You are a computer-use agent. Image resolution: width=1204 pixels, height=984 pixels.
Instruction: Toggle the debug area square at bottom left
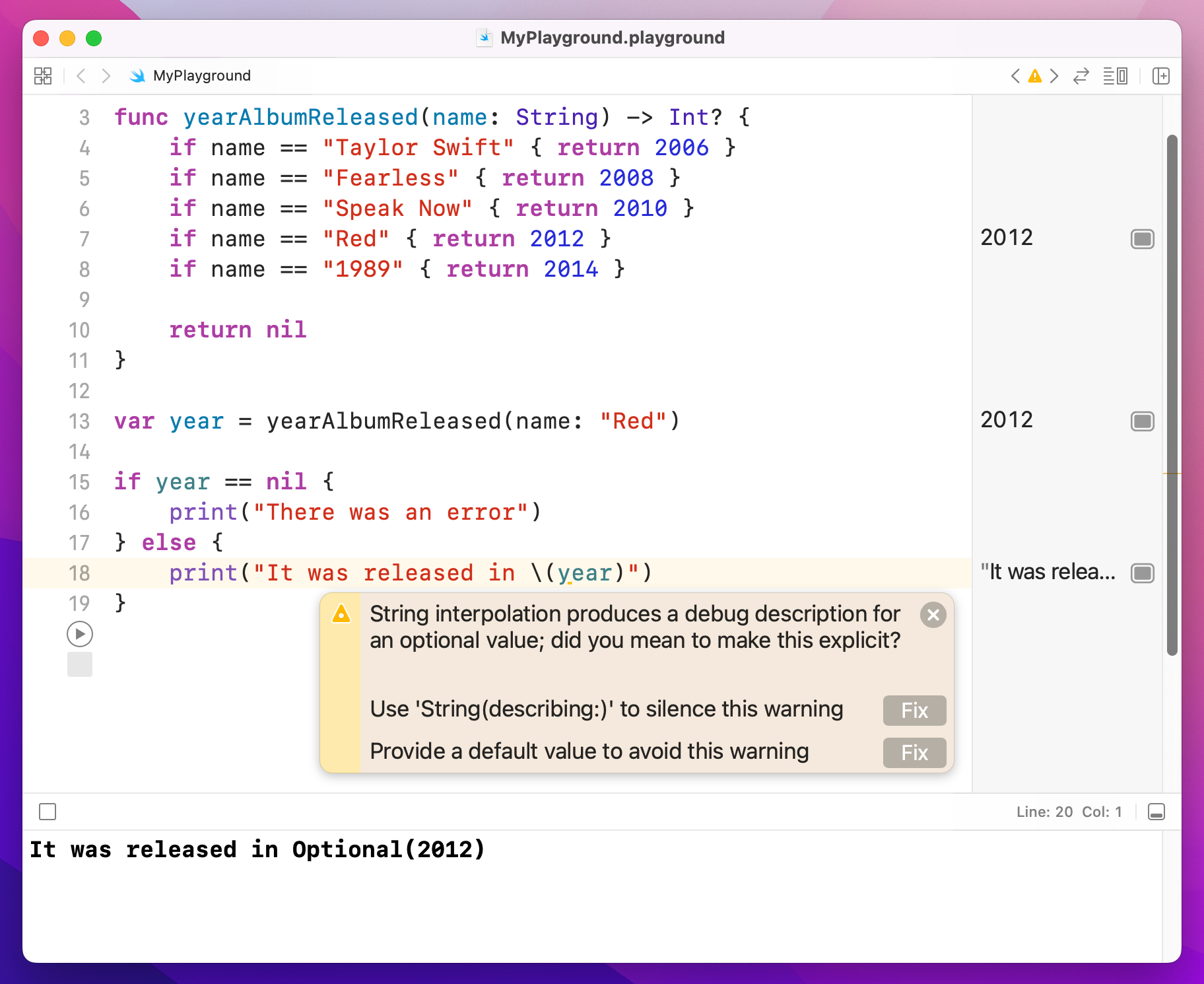[48, 812]
